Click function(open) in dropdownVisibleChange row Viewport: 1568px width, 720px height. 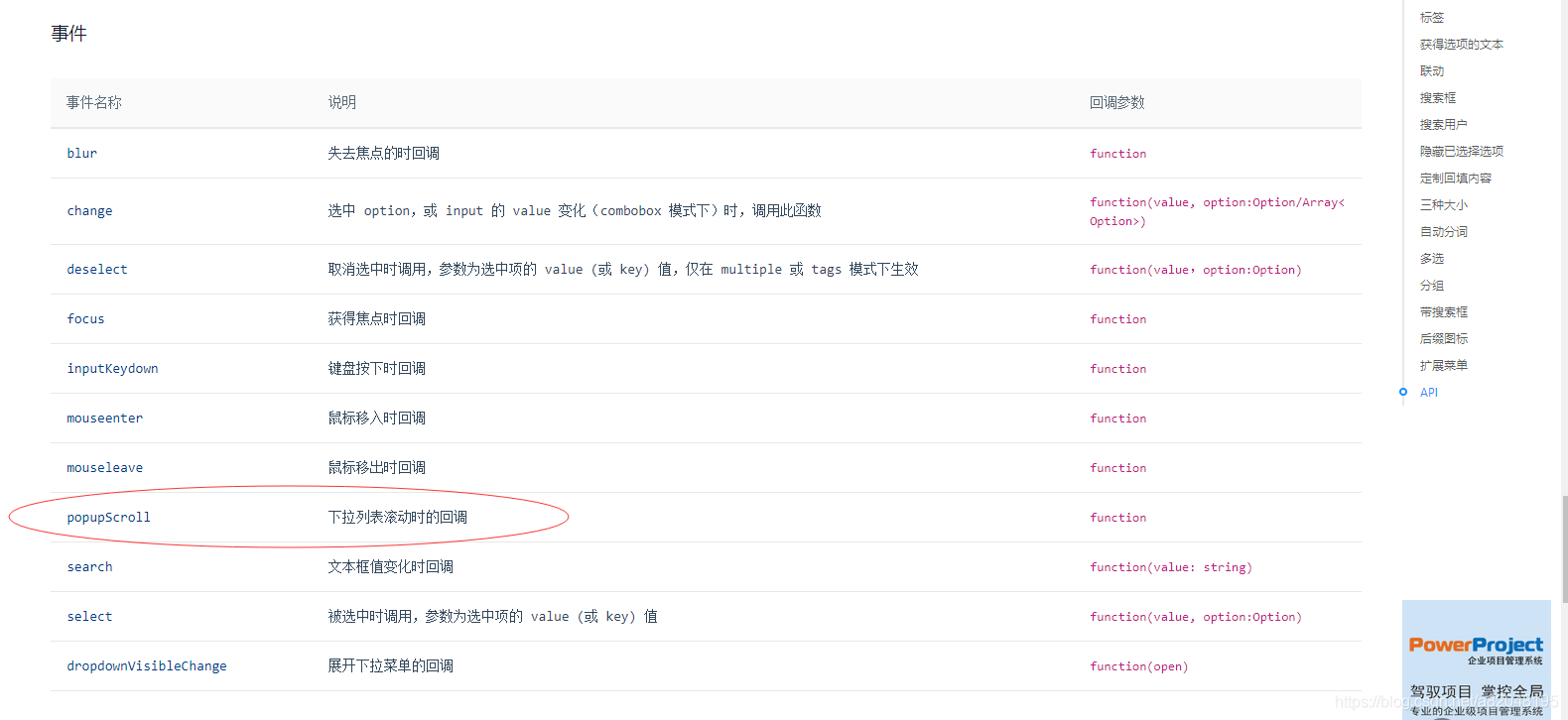pos(1138,666)
